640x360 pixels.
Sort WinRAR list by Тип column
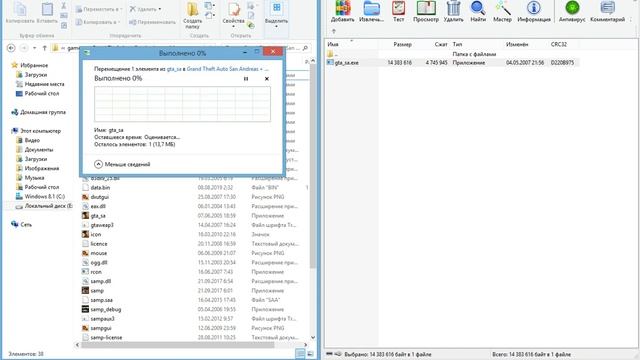[x=457, y=44]
